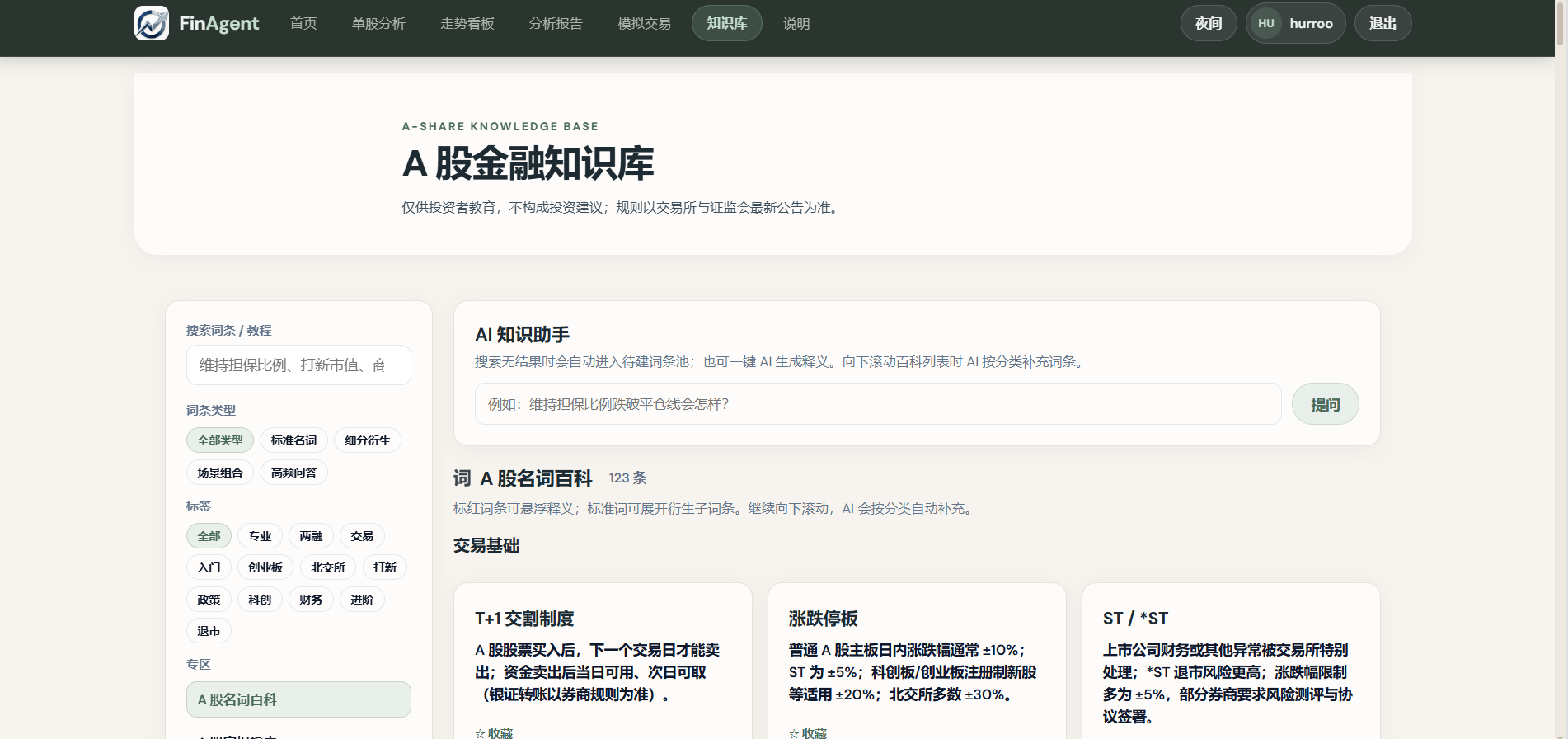This screenshot has width=1568, height=739.
Task: Click the 退出 logout button
Action: [x=1383, y=23]
